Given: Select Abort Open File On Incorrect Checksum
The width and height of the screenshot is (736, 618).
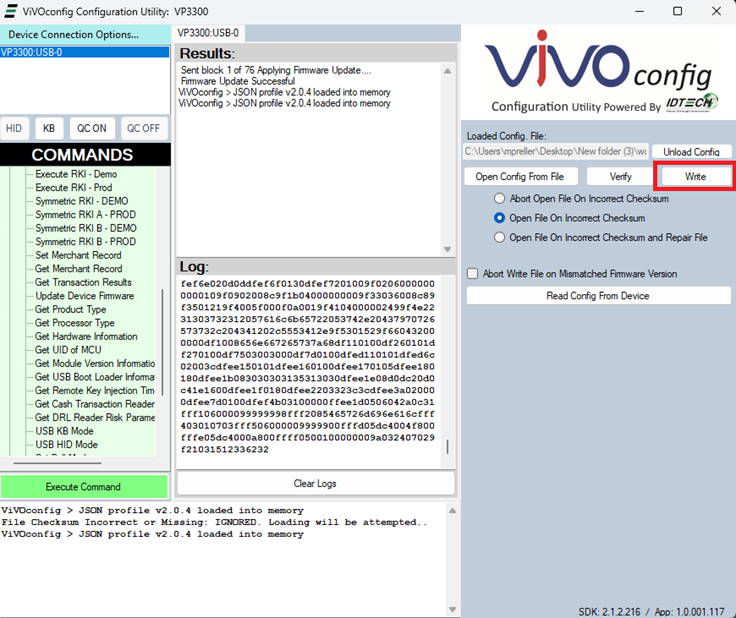Looking at the screenshot, I should pos(501,199).
